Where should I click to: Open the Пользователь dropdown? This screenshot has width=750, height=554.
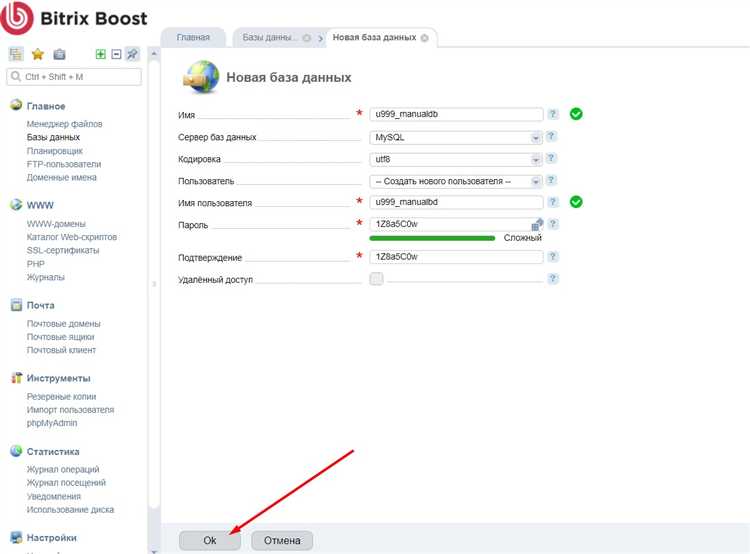pyautogui.click(x=456, y=181)
